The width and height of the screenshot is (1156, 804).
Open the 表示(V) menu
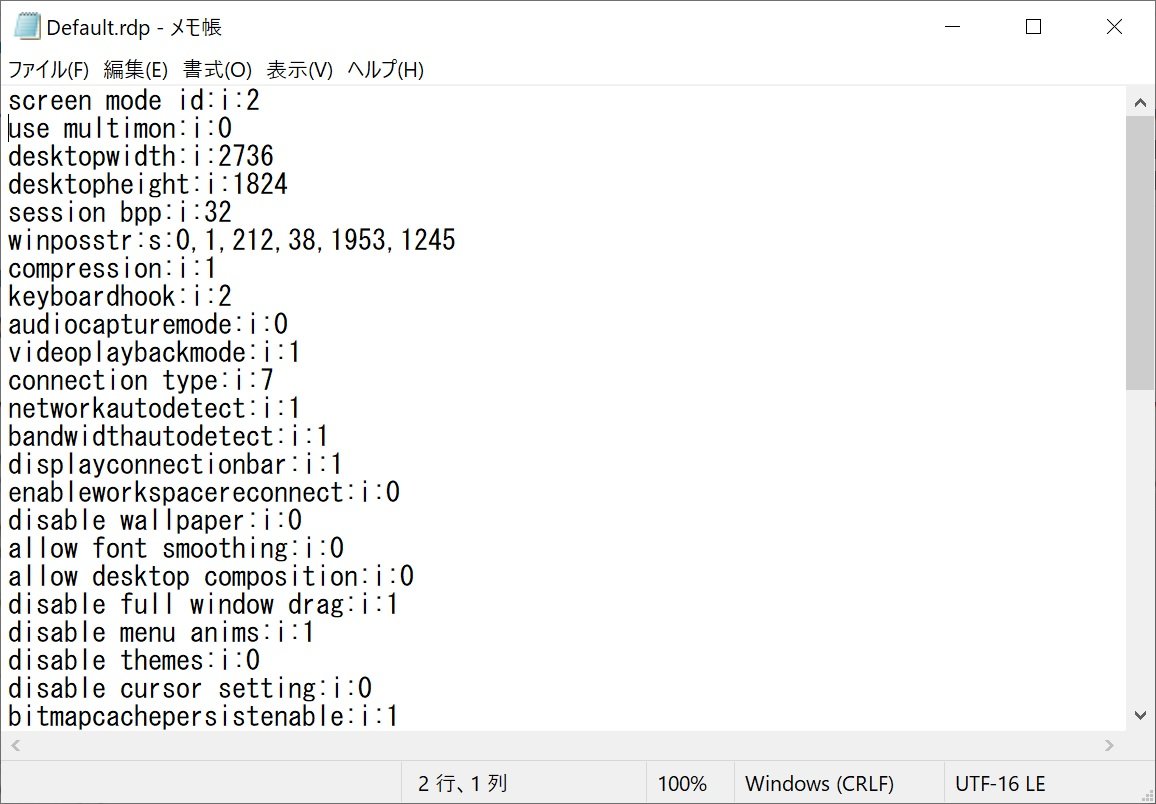point(299,70)
